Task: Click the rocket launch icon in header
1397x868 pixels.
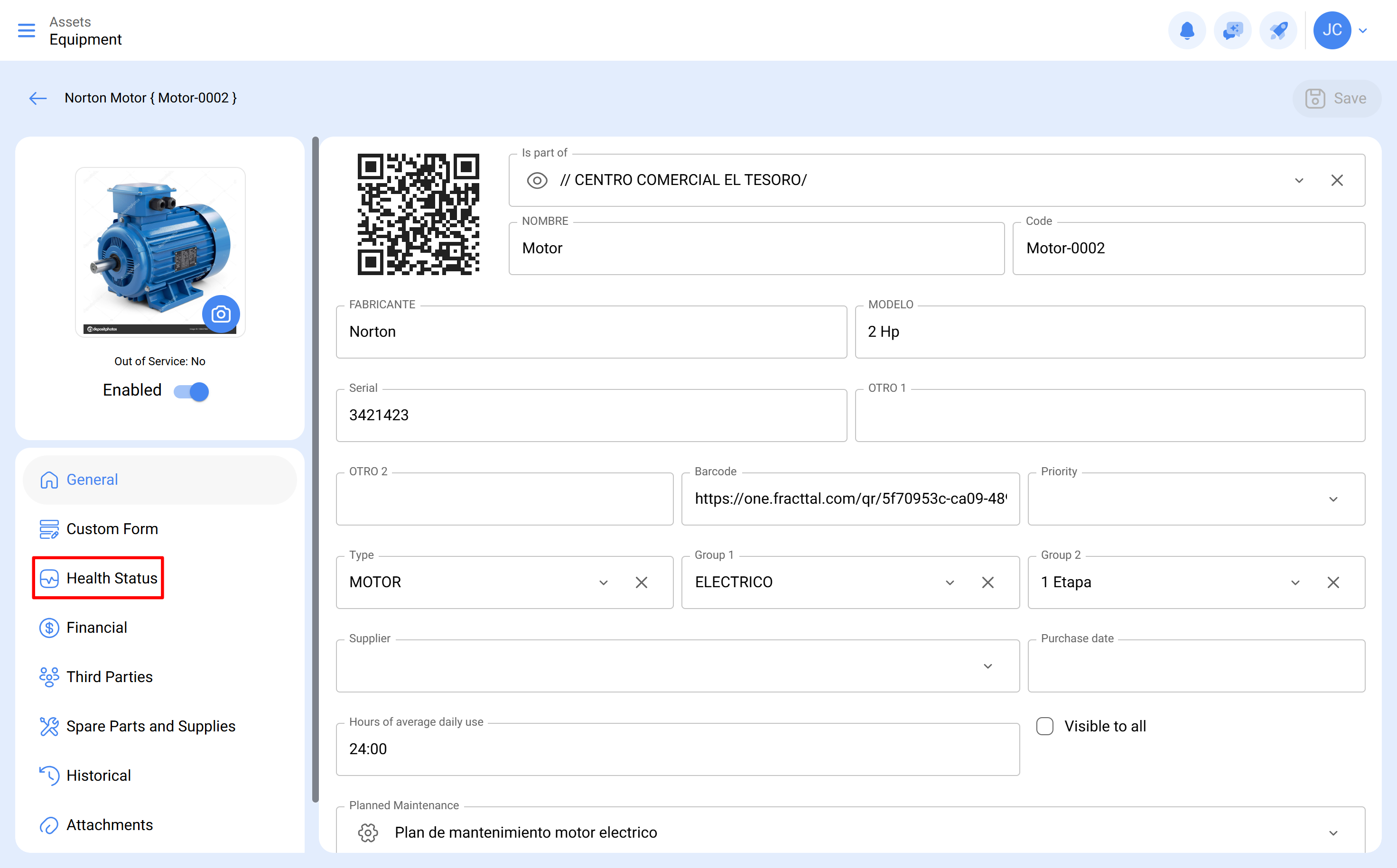Action: (1278, 30)
